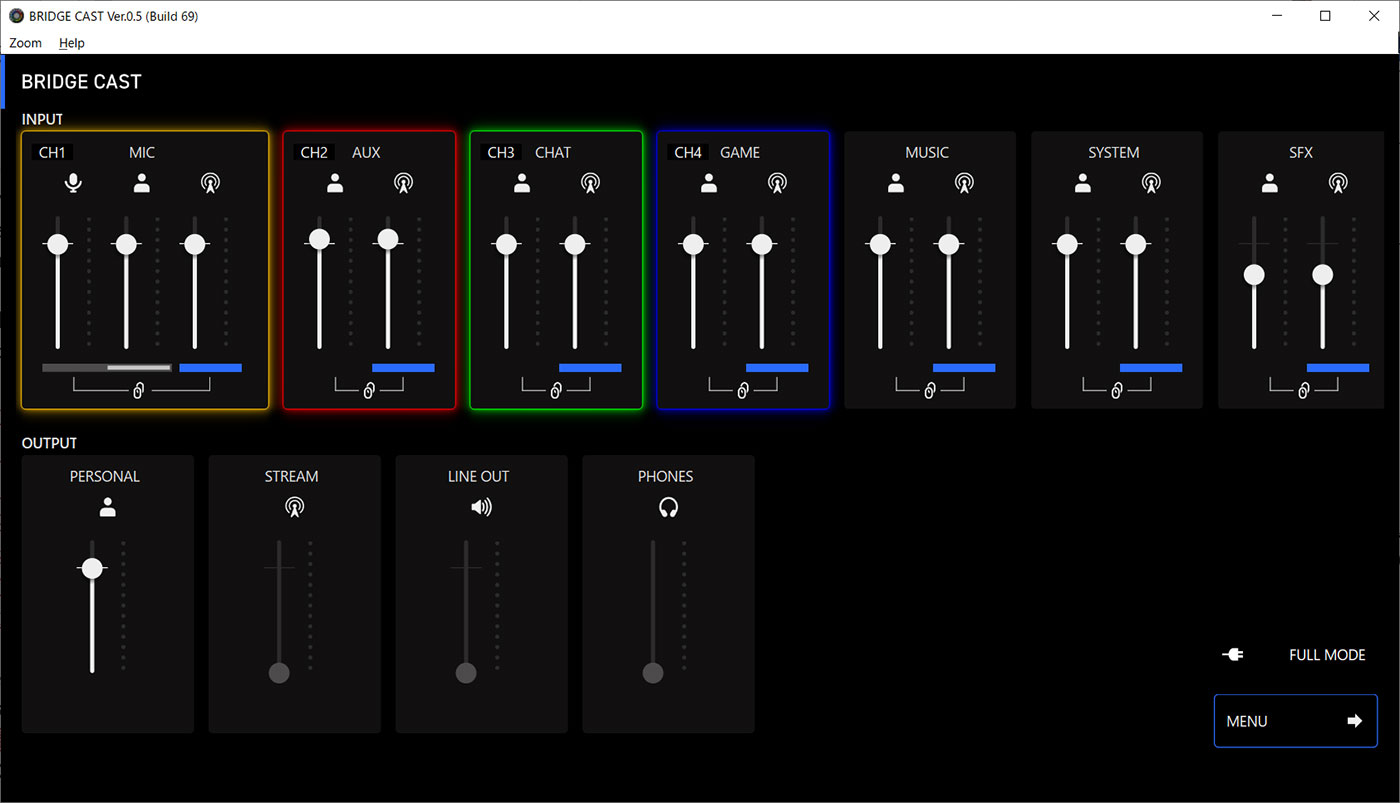Toggle the blue mute bar in AUX channel
1400x803 pixels.
tap(403, 368)
